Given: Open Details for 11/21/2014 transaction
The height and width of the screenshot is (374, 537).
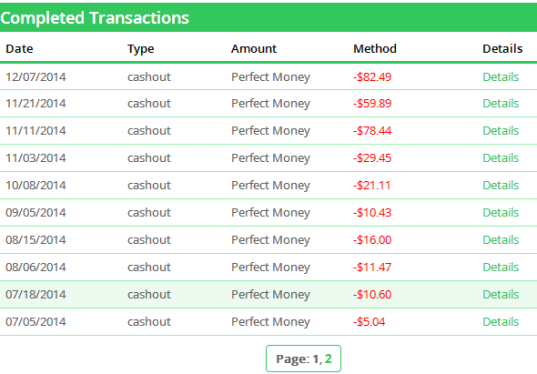Looking at the screenshot, I should (x=501, y=103).
